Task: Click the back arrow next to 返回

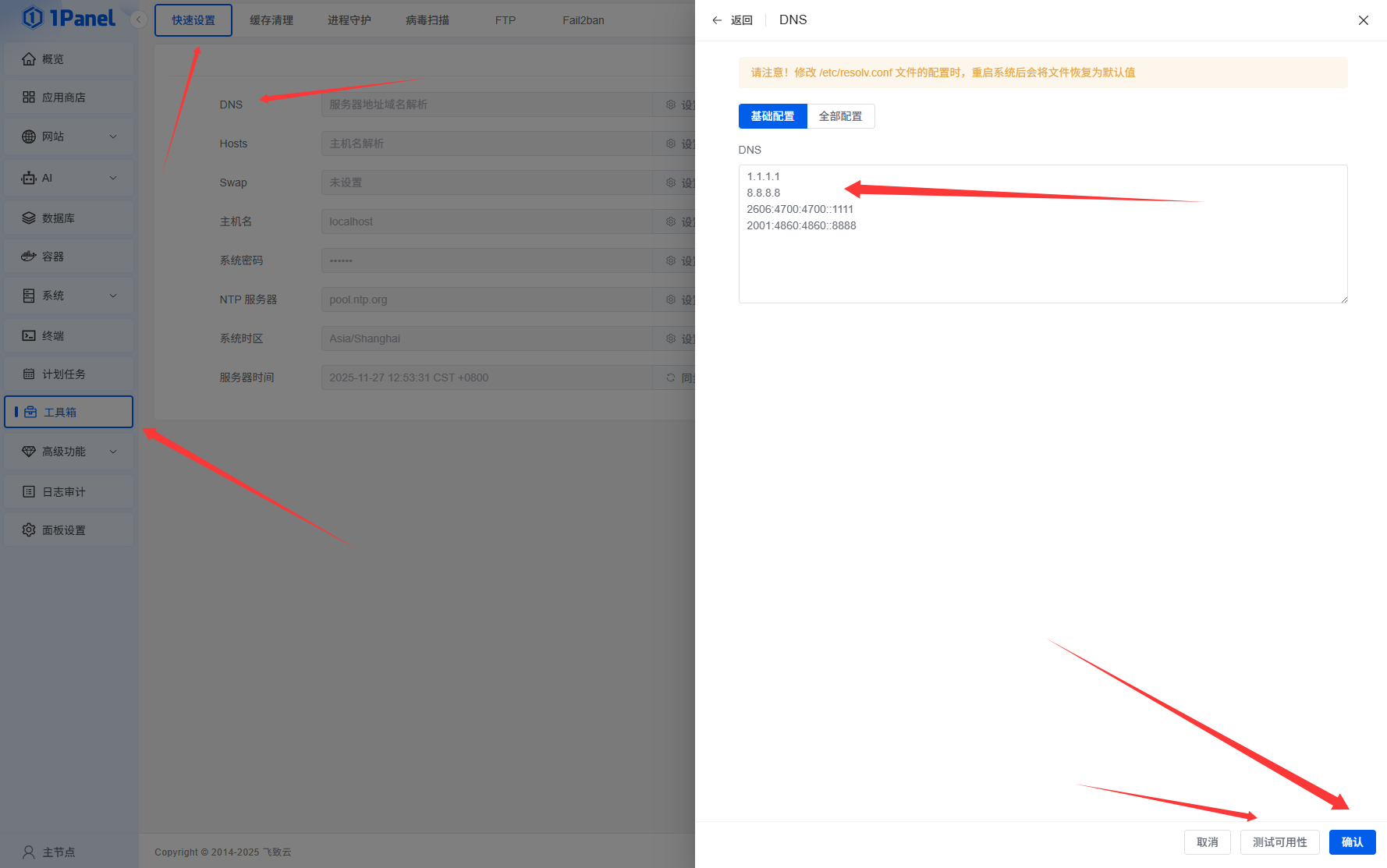Action: click(717, 20)
